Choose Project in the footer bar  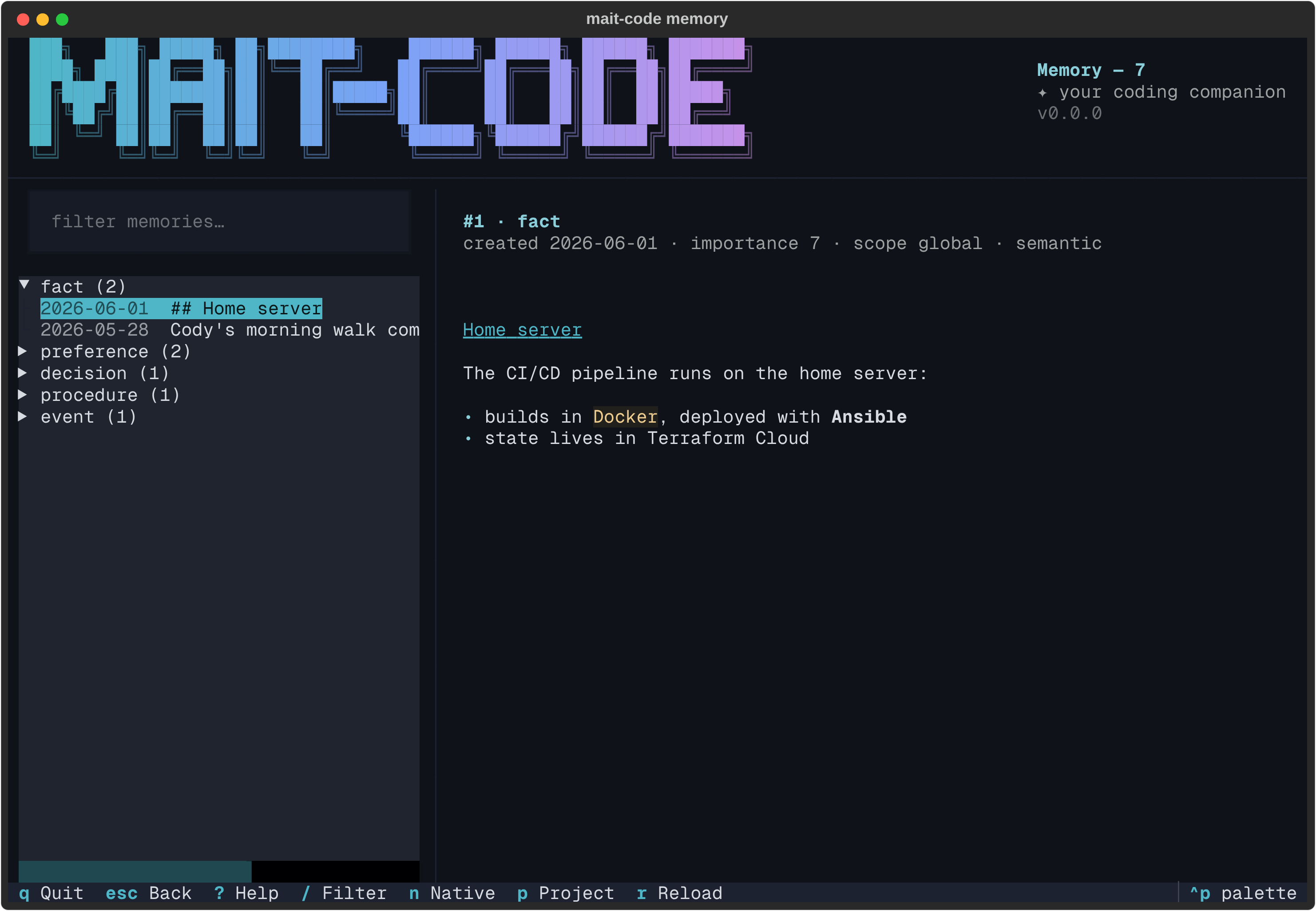pyautogui.click(x=566, y=893)
